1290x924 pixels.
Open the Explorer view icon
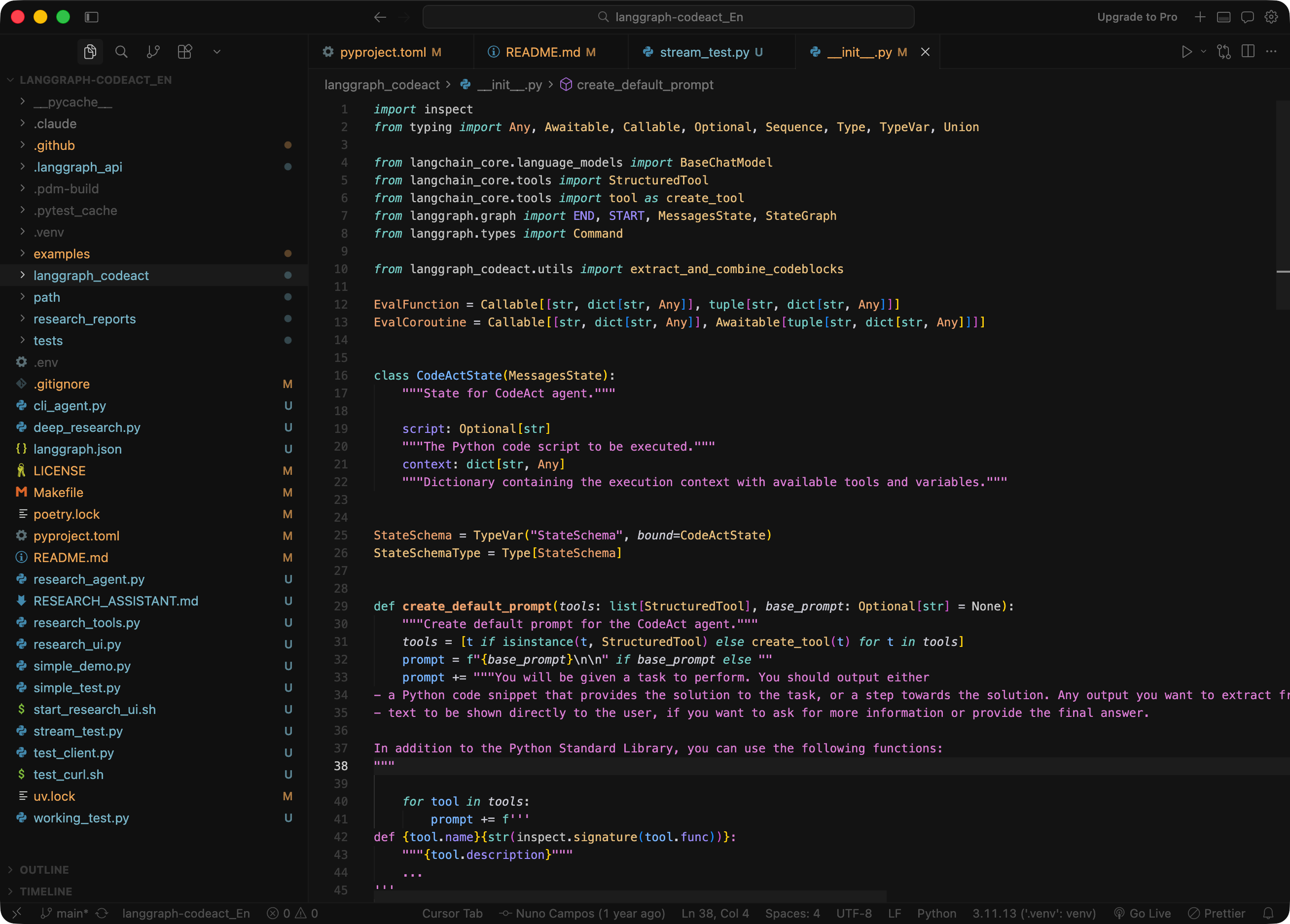[x=90, y=52]
